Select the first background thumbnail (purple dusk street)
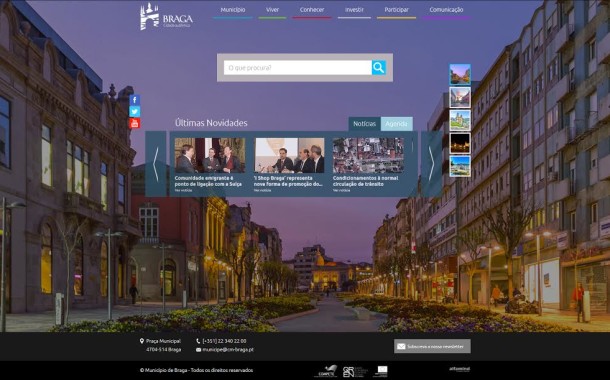 (460, 74)
